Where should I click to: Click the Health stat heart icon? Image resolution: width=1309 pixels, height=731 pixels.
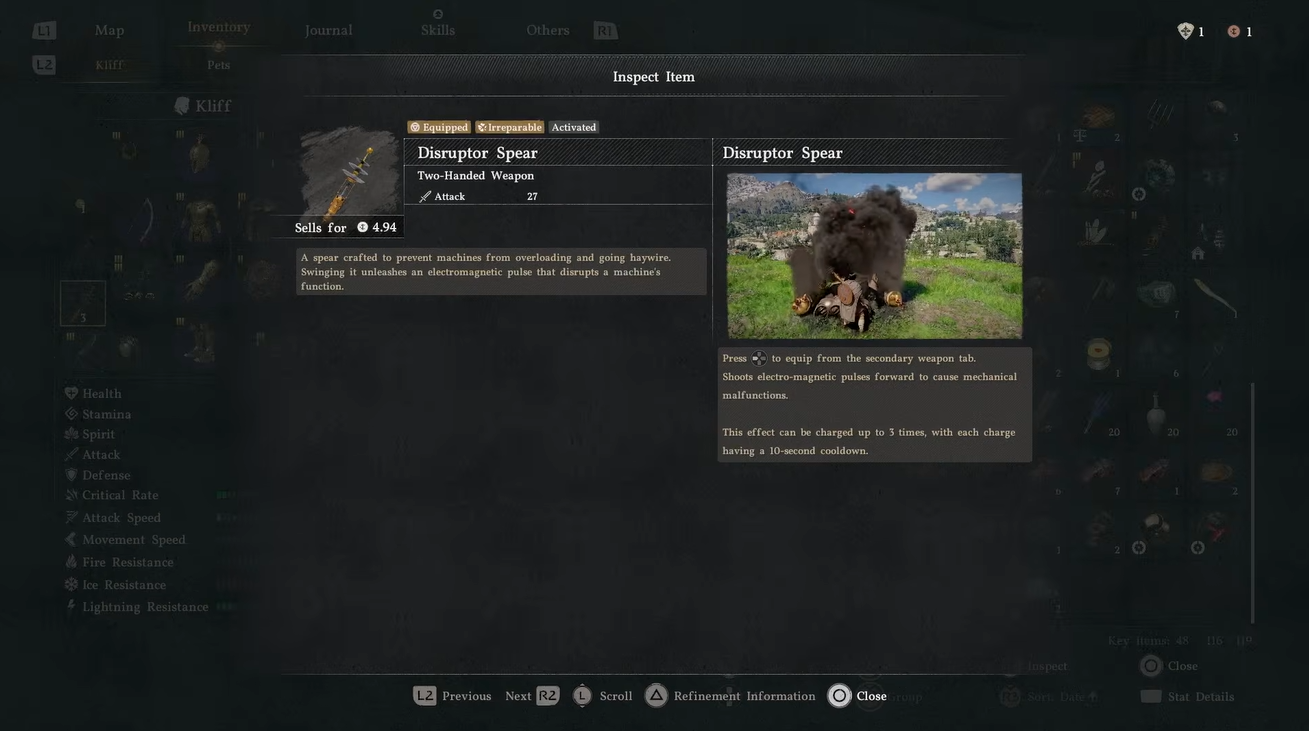[71, 394]
